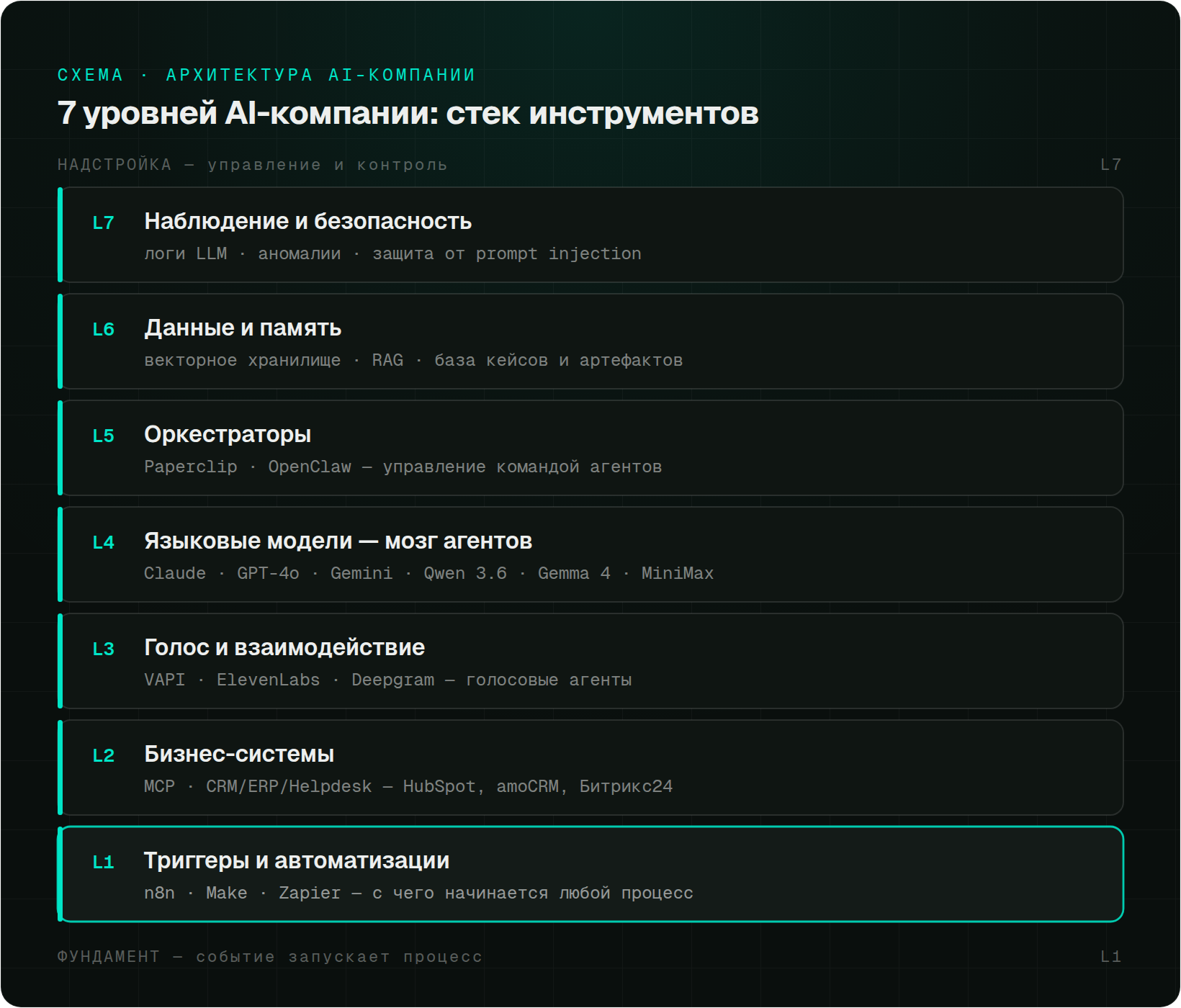1181x1008 pixels.
Task: Open the L2 Бизнес-системы card
Action: point(590,768)
